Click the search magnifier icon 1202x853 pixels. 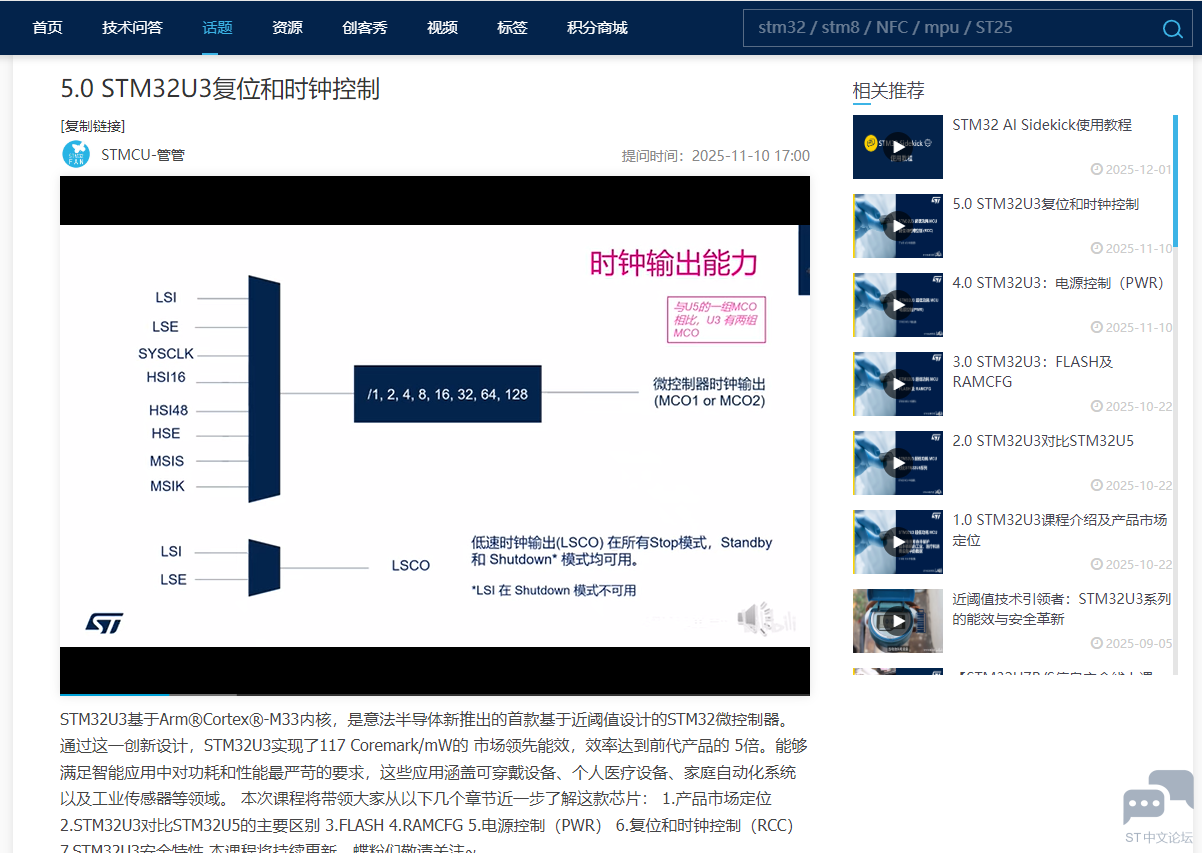(x=1172, y=29)
